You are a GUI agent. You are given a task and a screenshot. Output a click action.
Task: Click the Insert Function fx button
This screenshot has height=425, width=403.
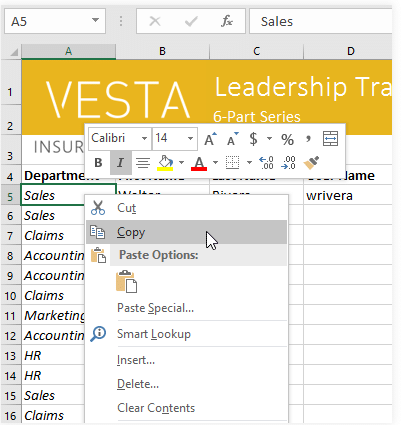(x=227, y=21)
